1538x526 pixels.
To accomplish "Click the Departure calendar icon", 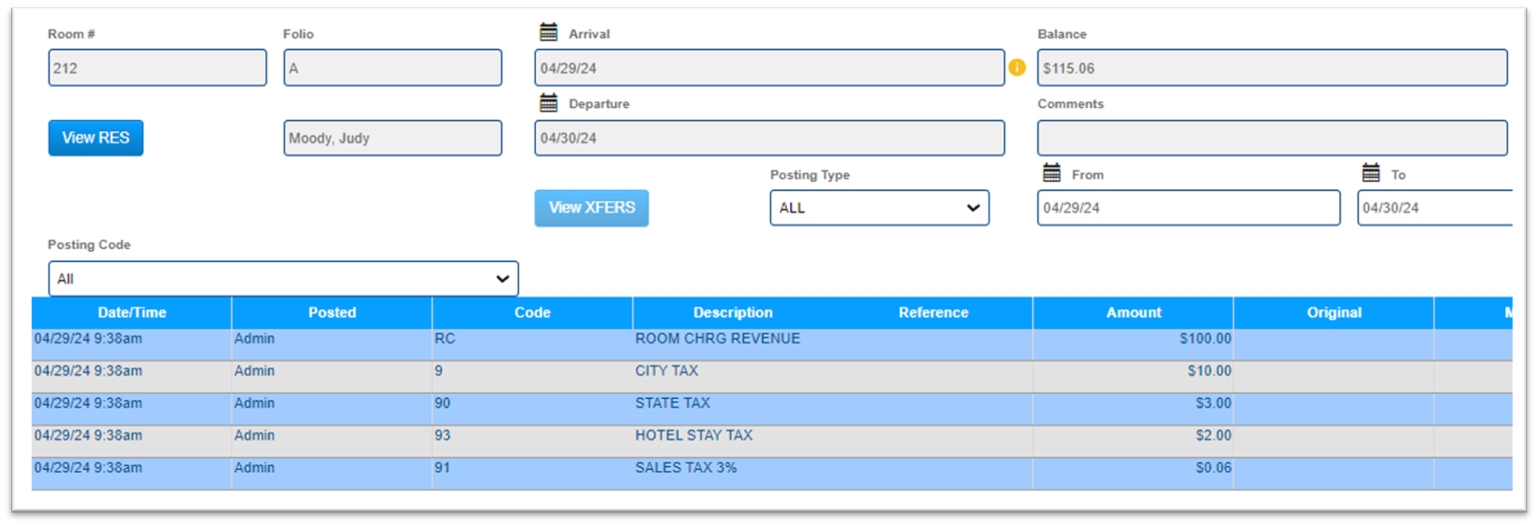I will 548,102.
